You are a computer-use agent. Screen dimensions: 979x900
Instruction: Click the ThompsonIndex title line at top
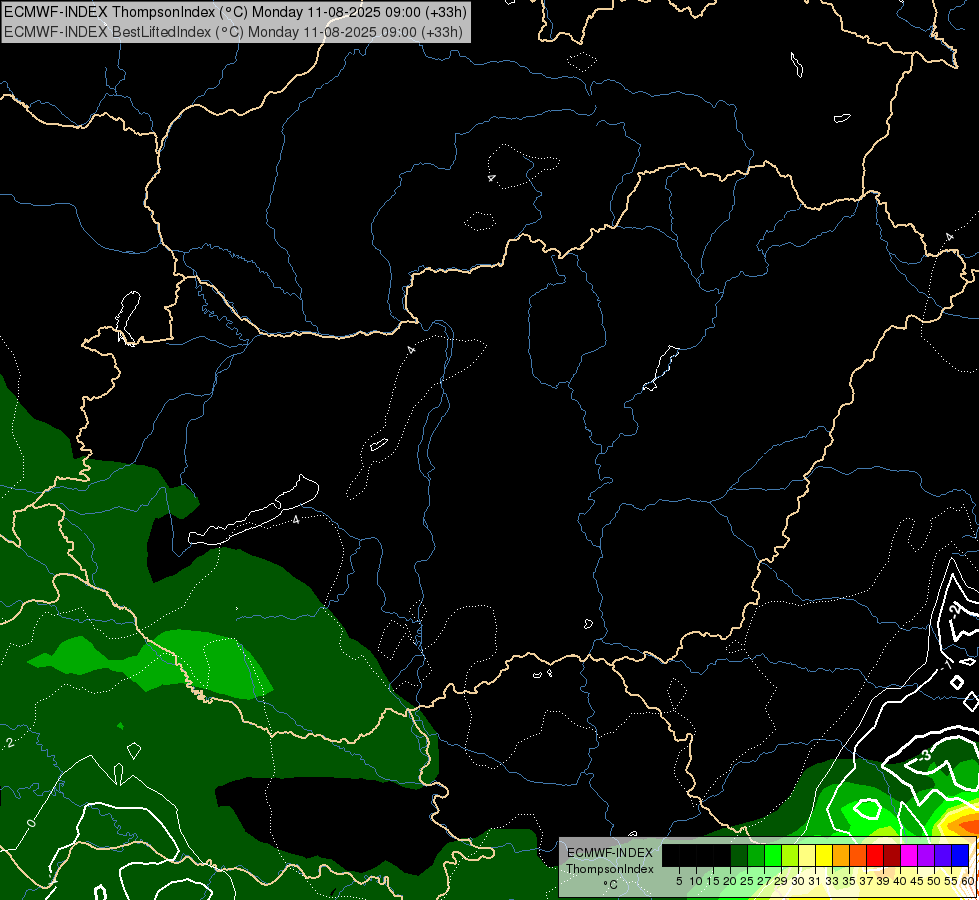pyautogui.click(x=235, y=12)
